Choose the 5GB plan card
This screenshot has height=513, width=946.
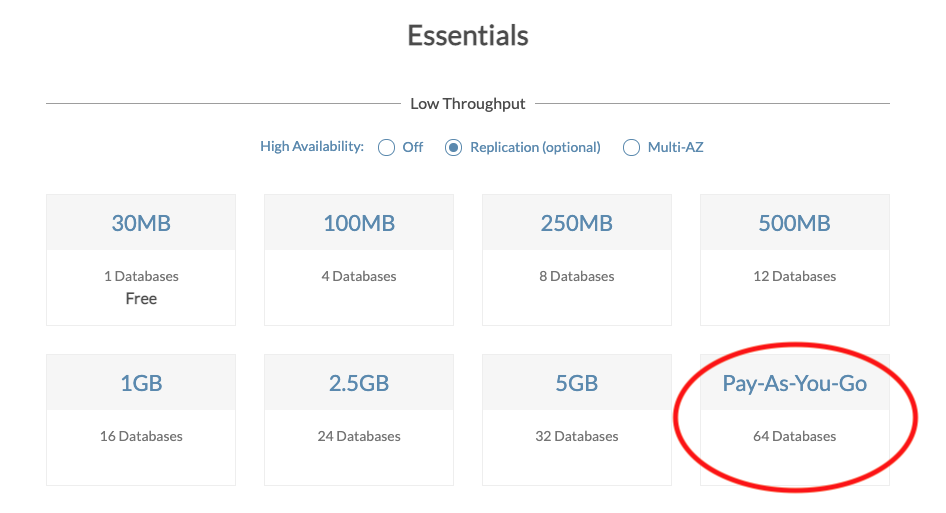tap(577, 437)
